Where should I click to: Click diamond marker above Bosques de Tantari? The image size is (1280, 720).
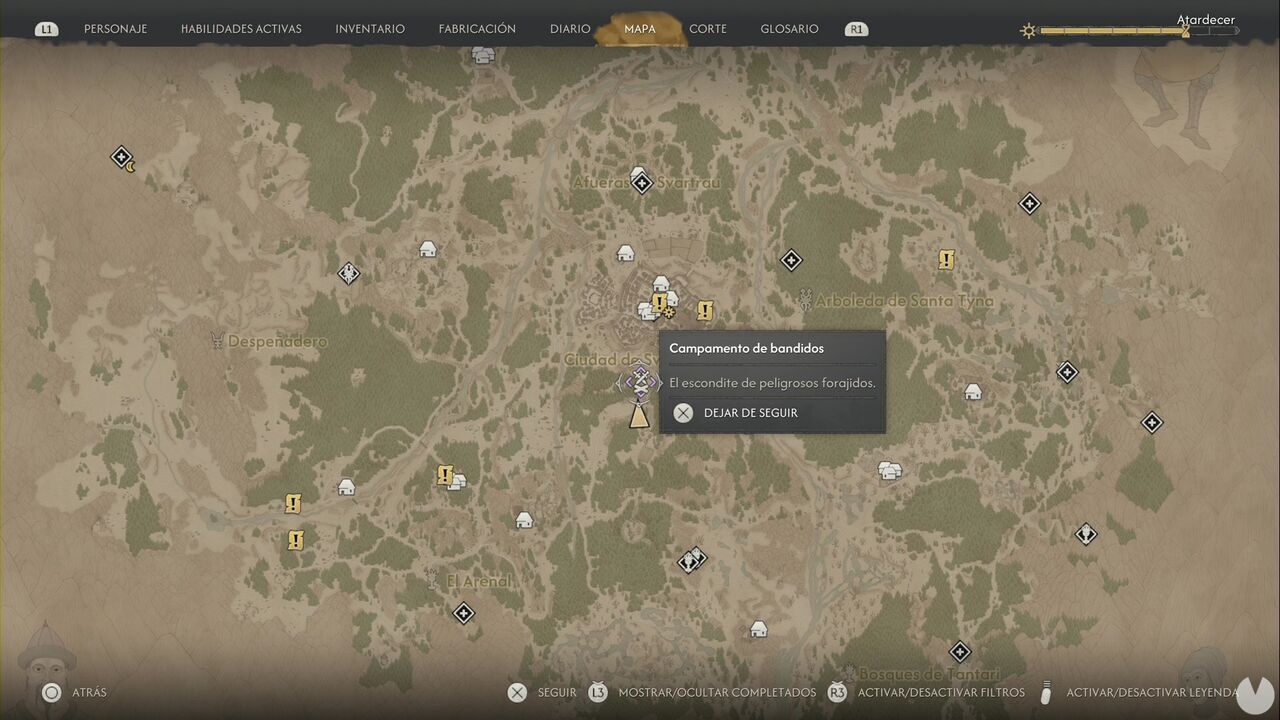pyautogui.click(x=960, y=652)
